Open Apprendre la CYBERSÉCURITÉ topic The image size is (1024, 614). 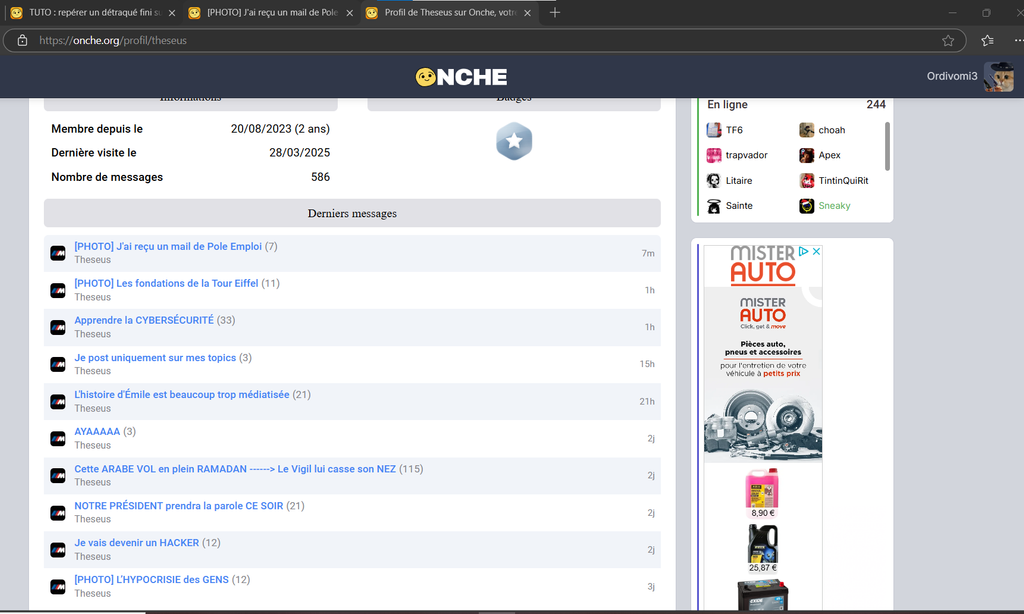click(x=144, y=320)
